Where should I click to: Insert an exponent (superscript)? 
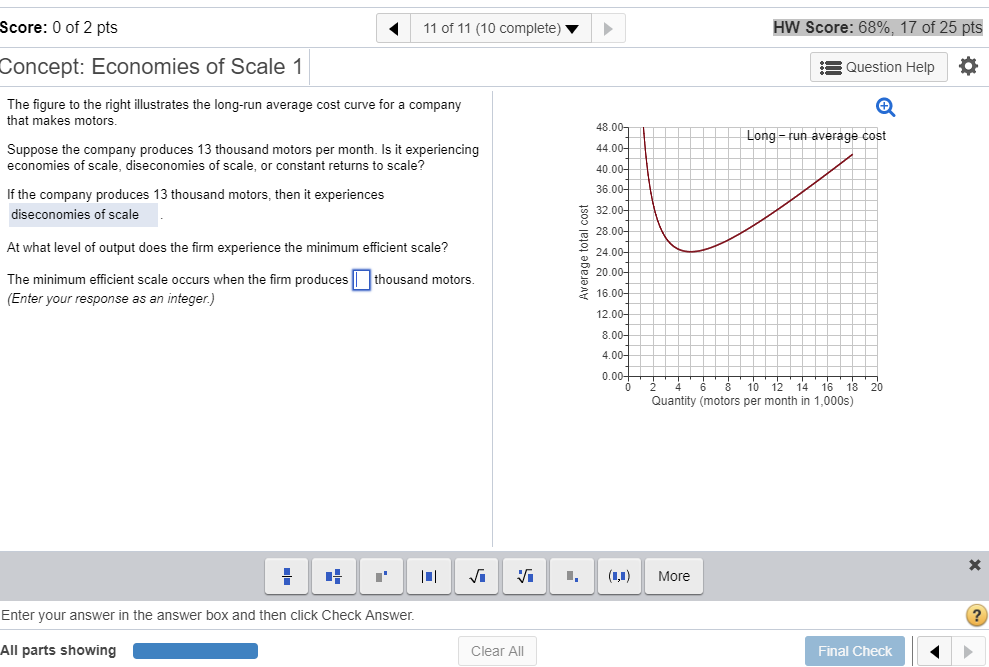[381, 576]
